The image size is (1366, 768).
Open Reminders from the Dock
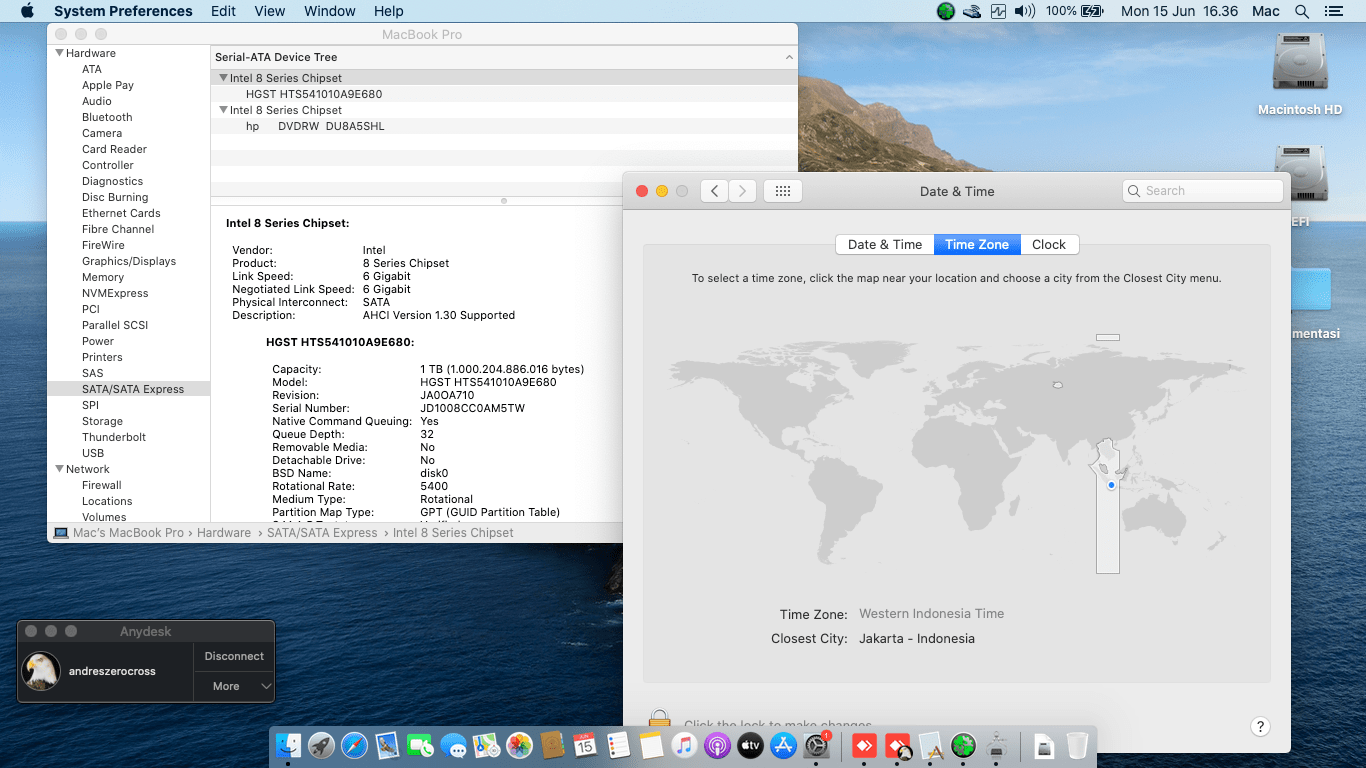pos(618,745)
